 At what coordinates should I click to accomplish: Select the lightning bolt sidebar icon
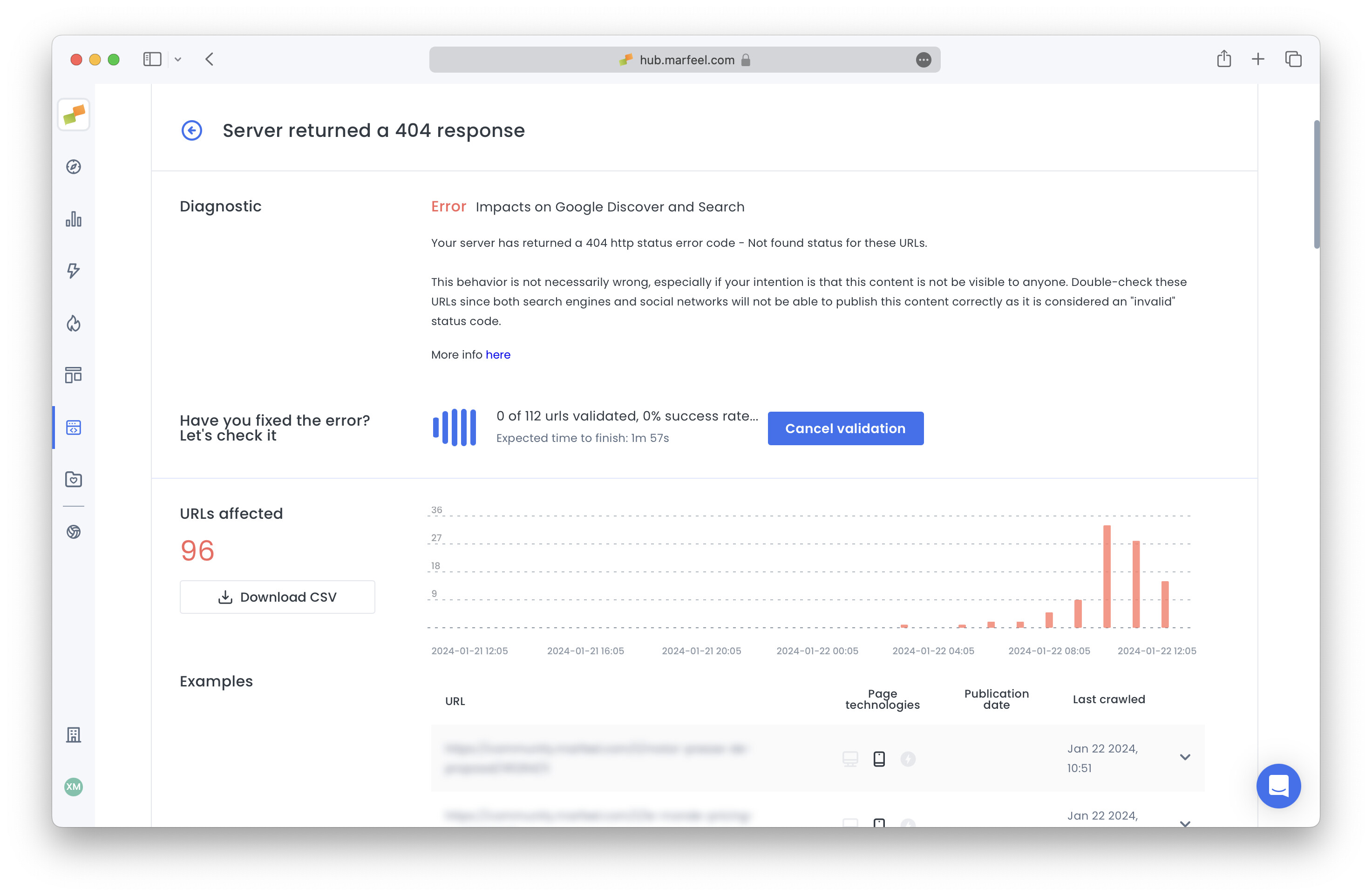(x=73, y=271)
